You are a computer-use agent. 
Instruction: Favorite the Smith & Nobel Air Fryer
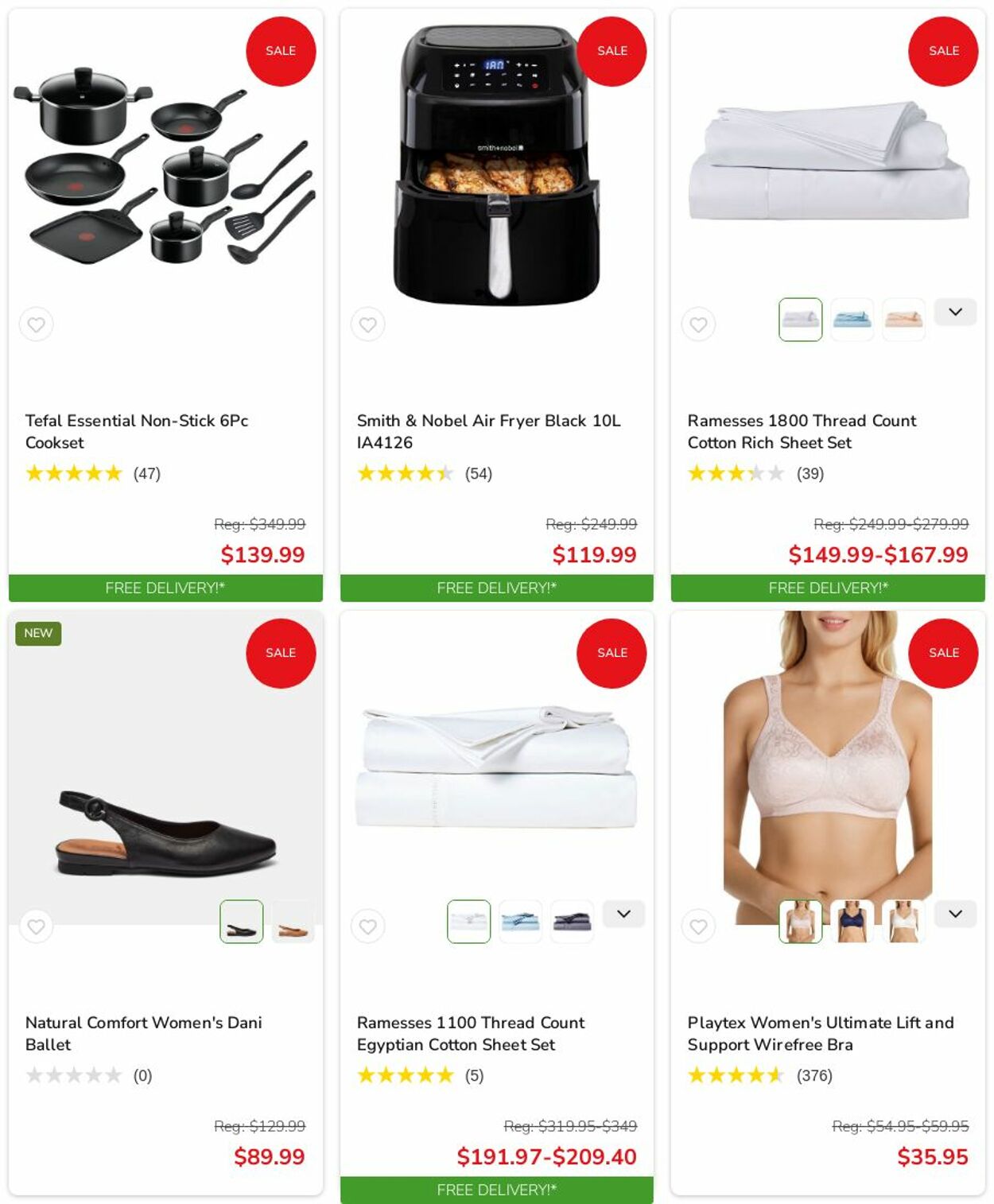pyautogui.click(x=367, y=324)
